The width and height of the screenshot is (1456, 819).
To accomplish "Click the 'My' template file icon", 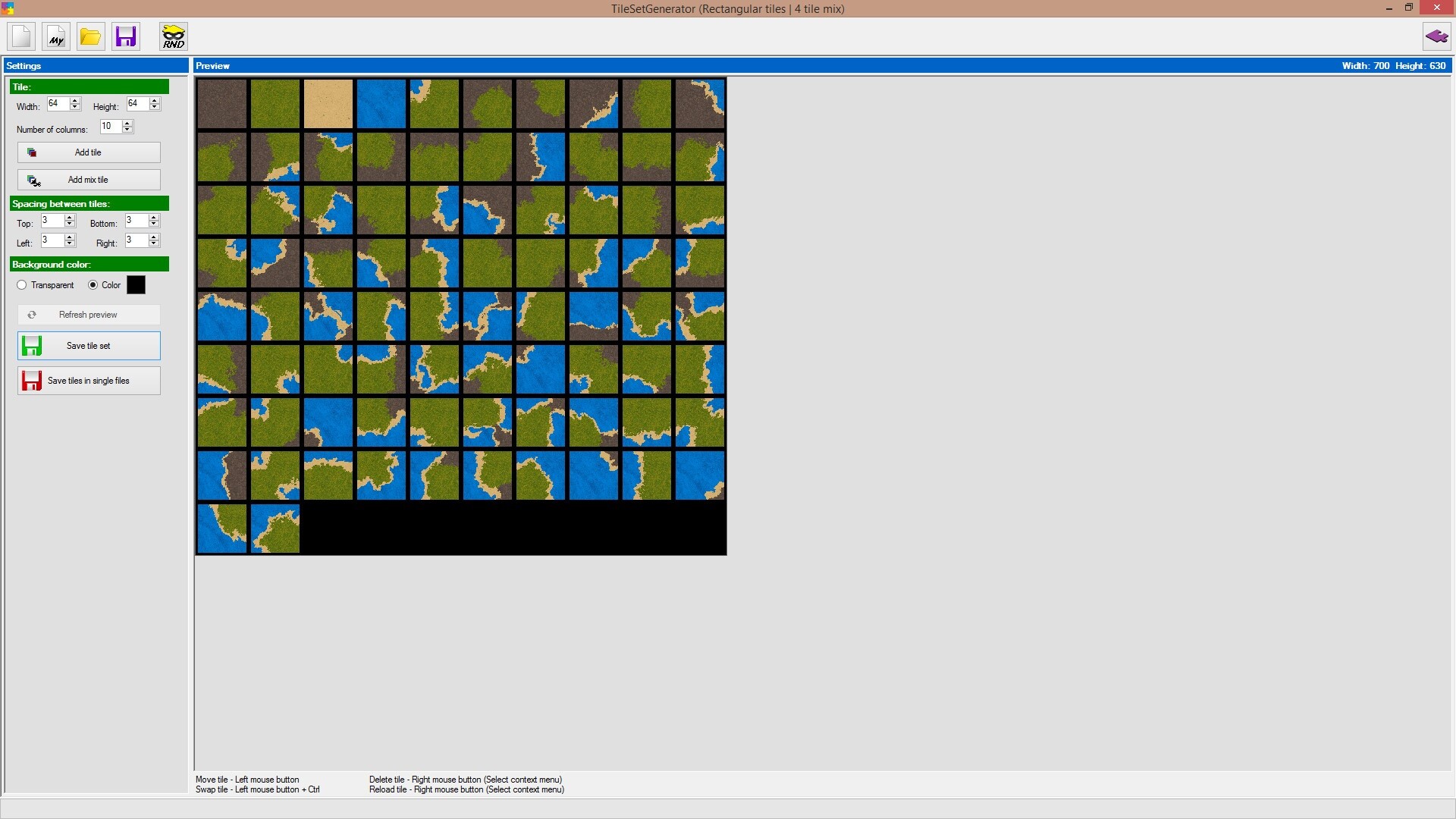I will [56, 36].
